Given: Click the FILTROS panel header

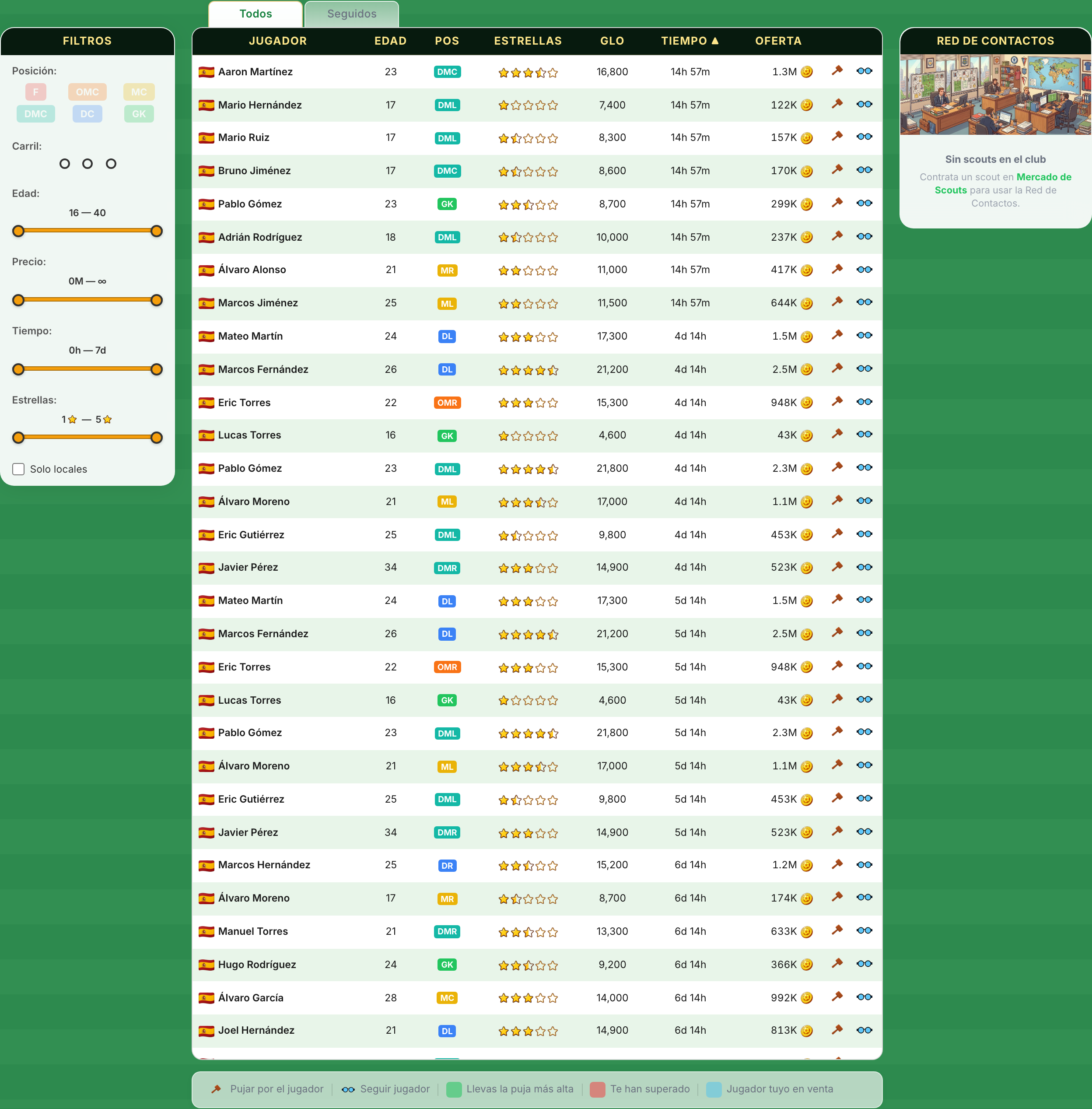Looking at the screenshot, I should [x=87, y=41].
